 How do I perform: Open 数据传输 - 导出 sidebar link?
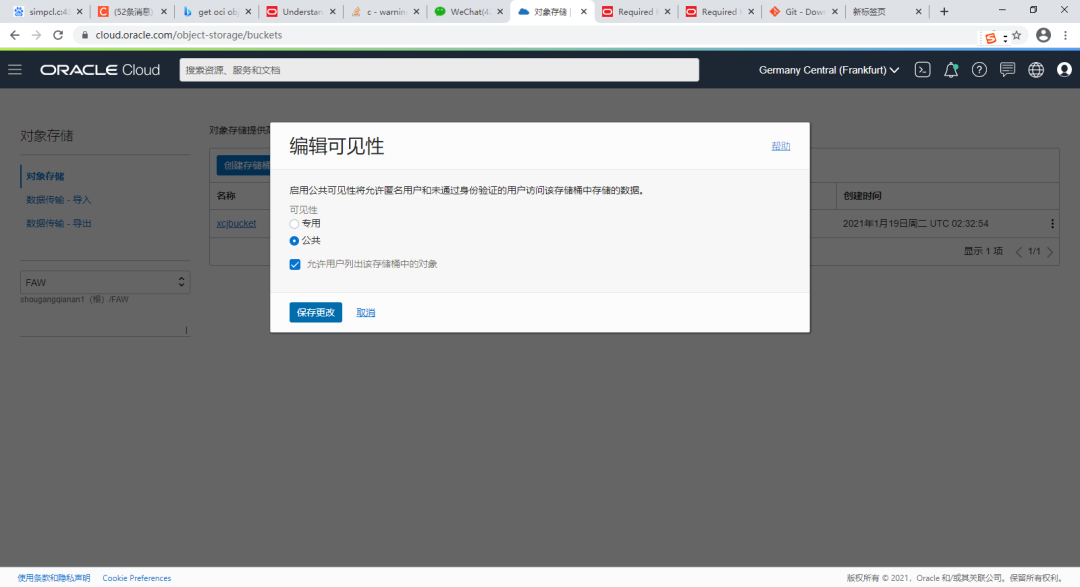point(59,223)
